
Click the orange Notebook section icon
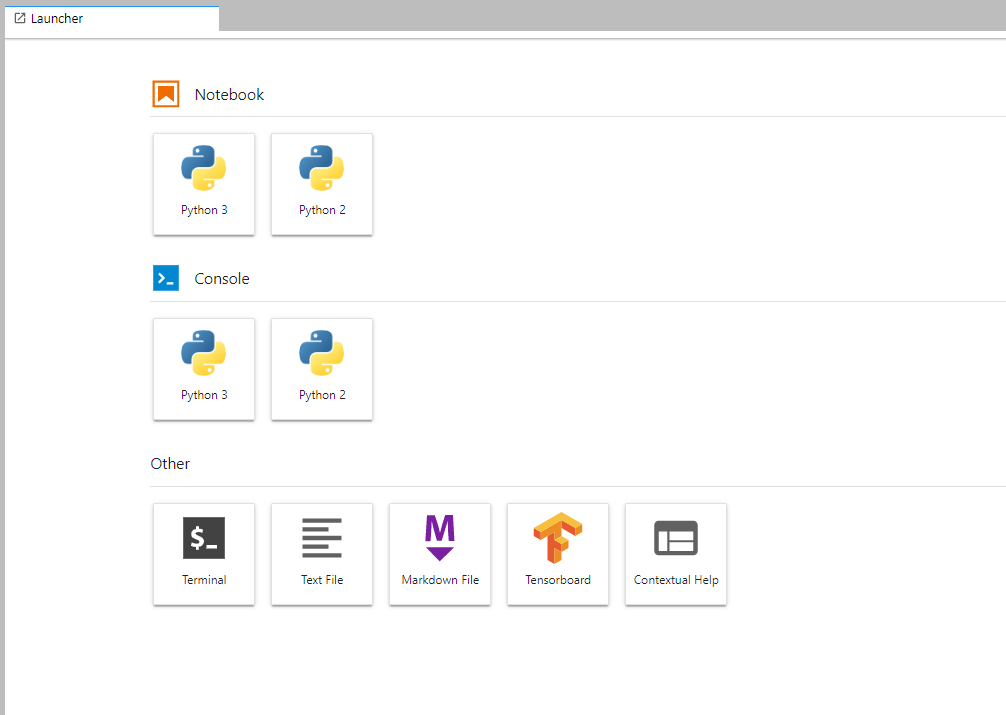[166, 94]
